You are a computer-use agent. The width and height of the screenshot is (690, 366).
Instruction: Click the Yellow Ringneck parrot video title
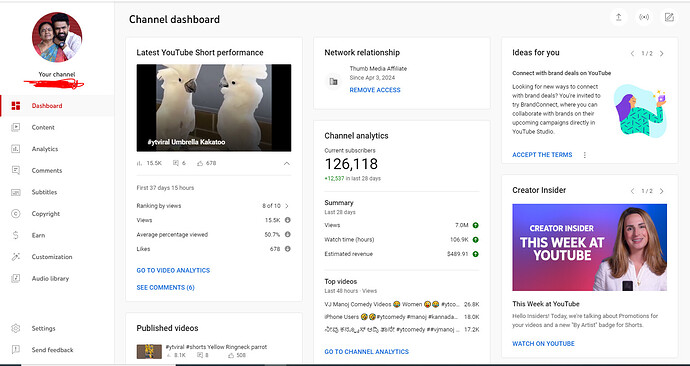[x=216, y=347]
